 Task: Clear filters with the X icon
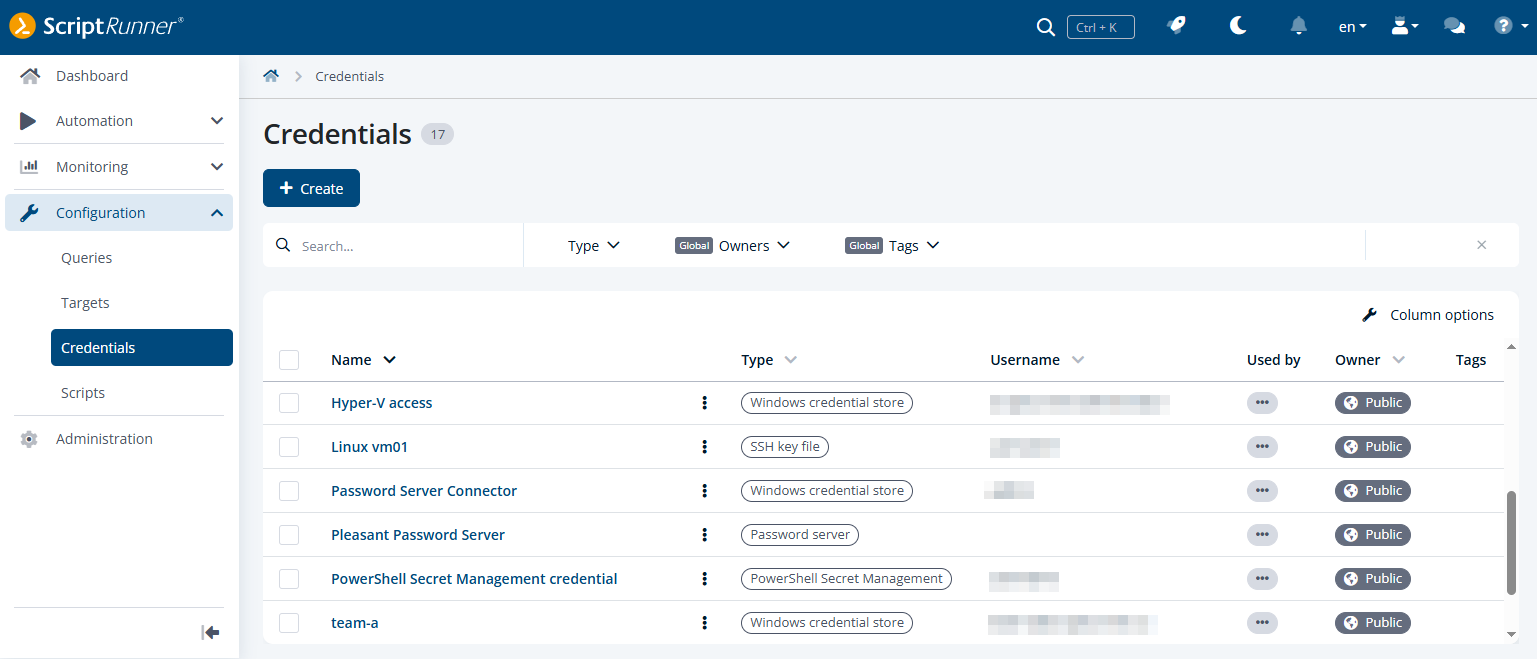tap(1482, 245)
